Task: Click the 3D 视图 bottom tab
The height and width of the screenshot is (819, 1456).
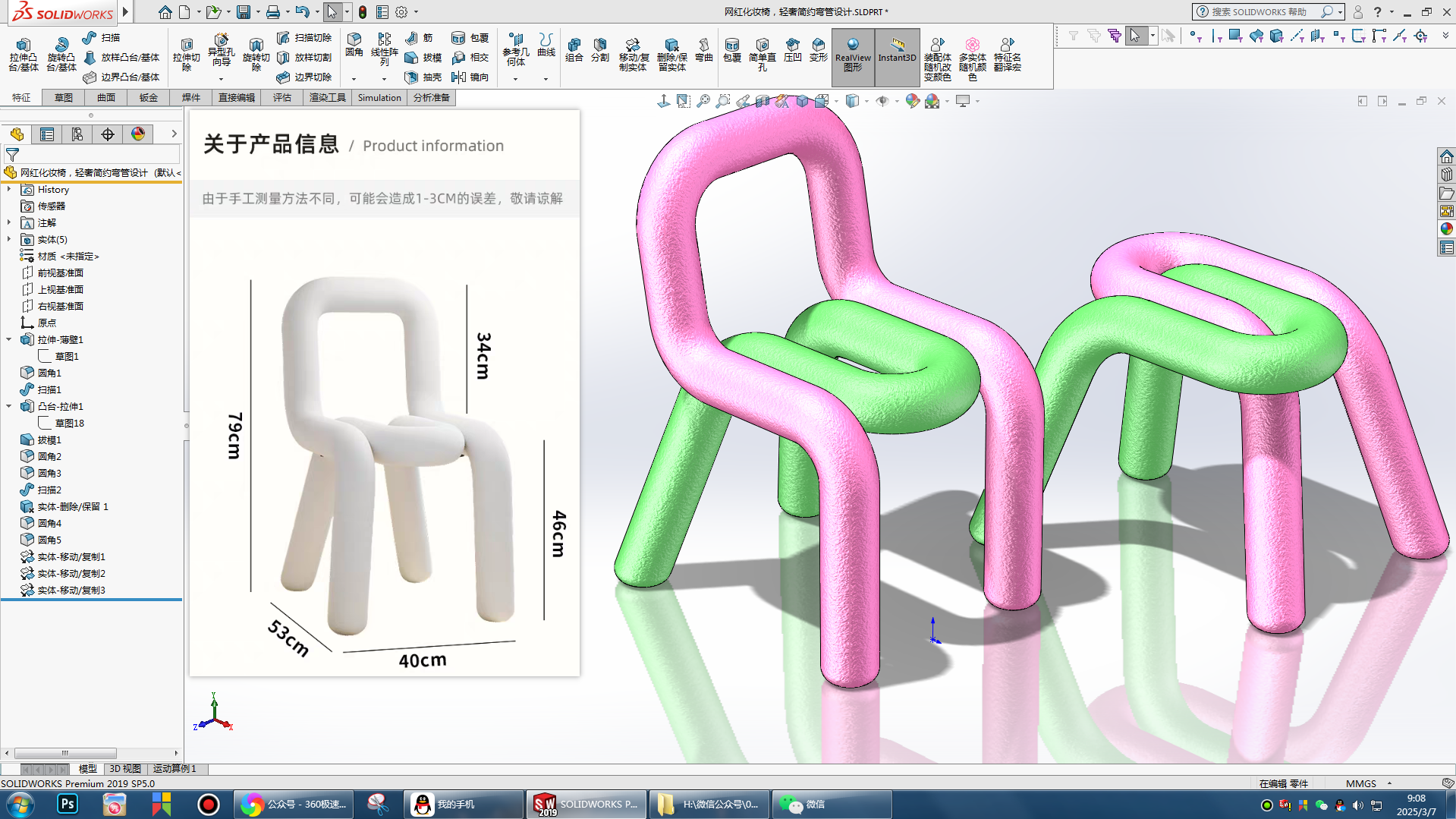Action: click(x=125, y=769)
